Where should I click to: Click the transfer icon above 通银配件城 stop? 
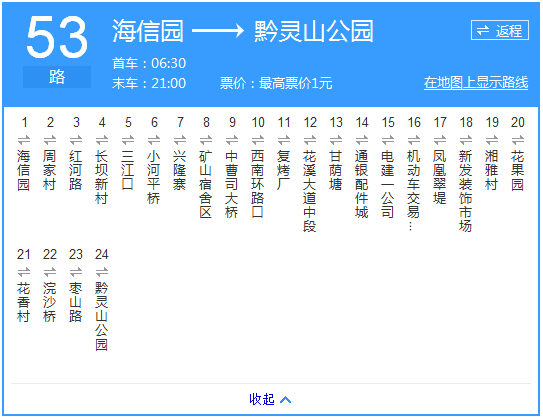362,140
